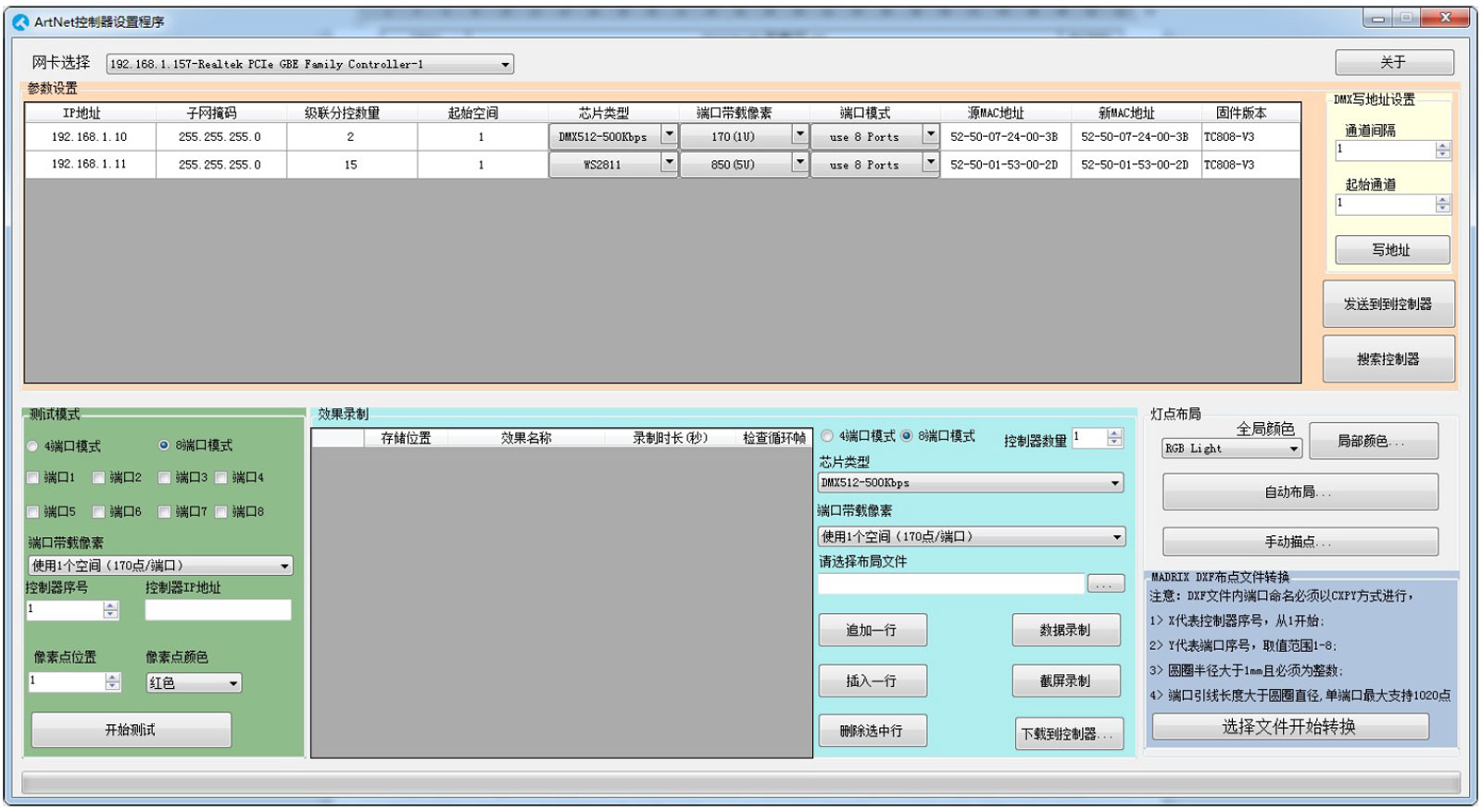Open 端口带载像素 dropdown in test panel
Screen dimensions: 1482x812
[161, 566]
